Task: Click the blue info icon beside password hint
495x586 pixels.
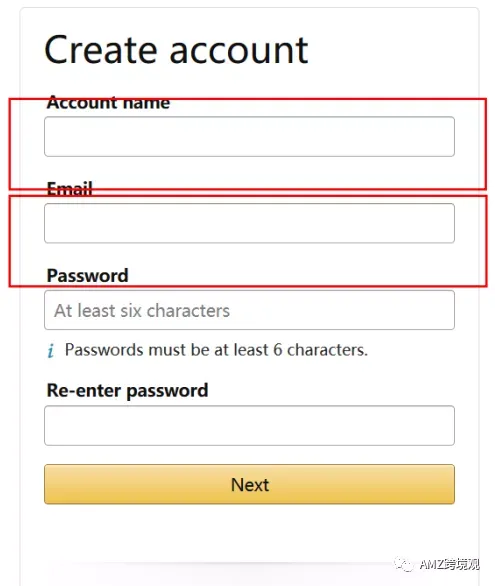Action: pyautogui.click(x=51, y=351)
